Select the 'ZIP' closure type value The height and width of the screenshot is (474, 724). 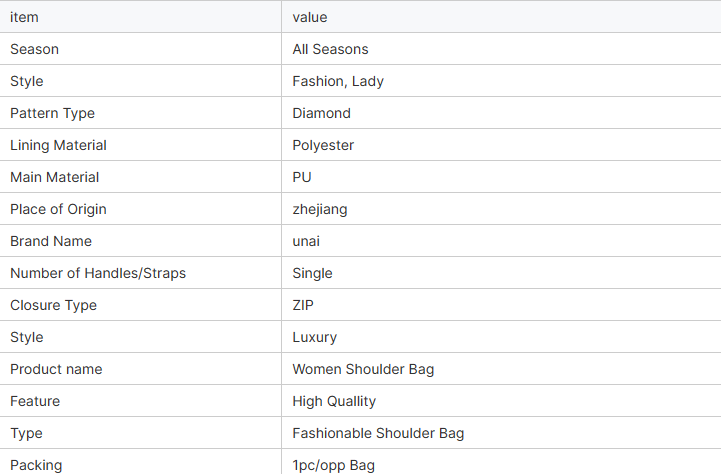pyautogui.click(x=303, y=305)
